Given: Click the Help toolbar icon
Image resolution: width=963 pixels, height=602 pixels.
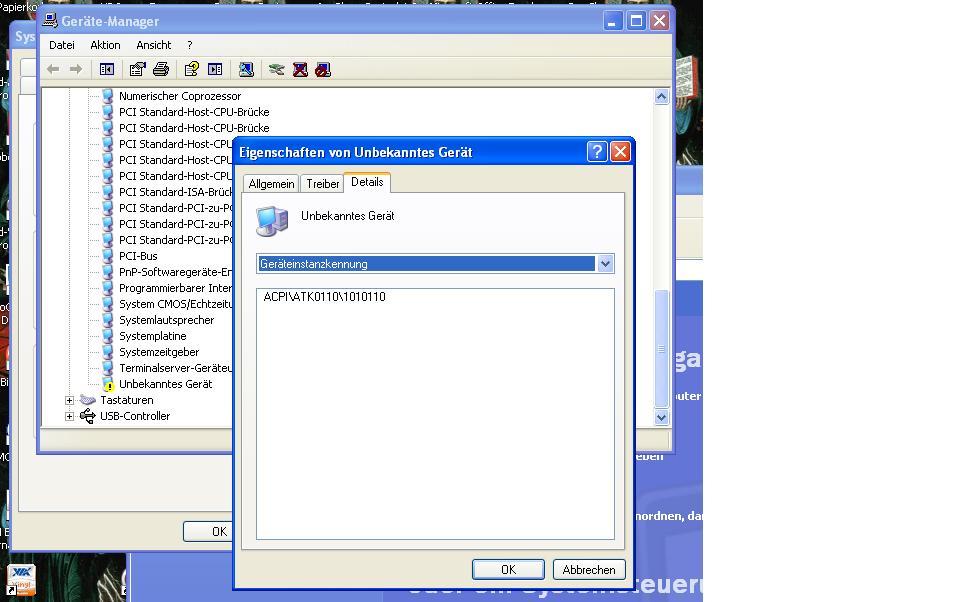Looking at the screenshot, I should click(x=191, y=69).
